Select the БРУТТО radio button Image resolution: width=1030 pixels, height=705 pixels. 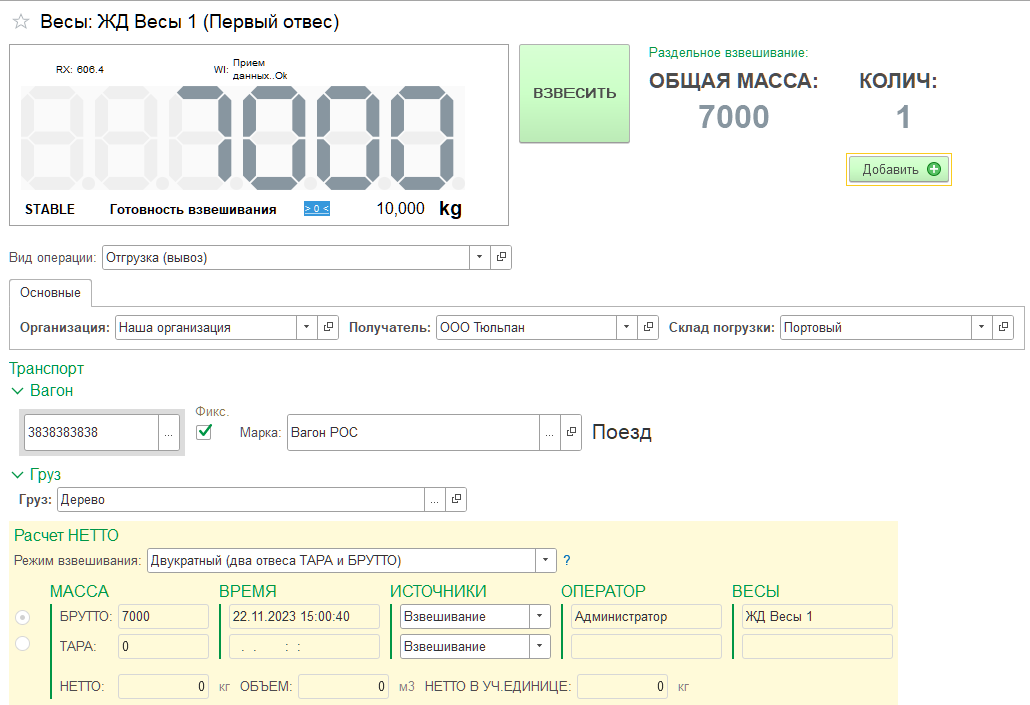coord(23,617)
